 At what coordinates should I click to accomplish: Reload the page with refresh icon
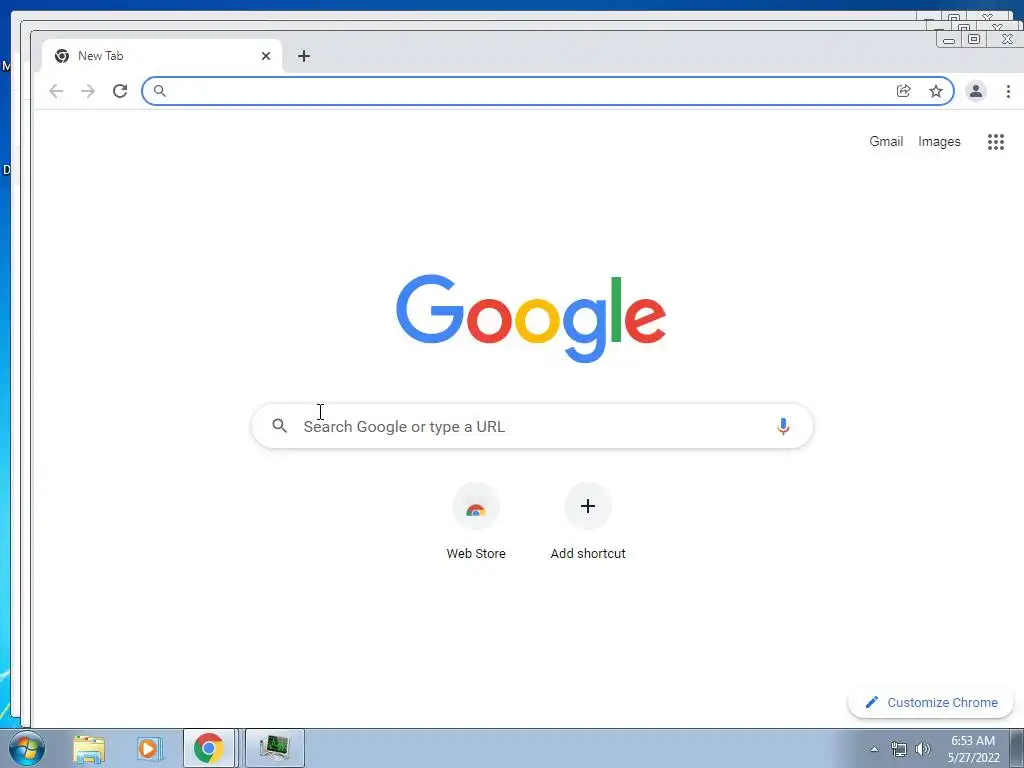[120, 91]
